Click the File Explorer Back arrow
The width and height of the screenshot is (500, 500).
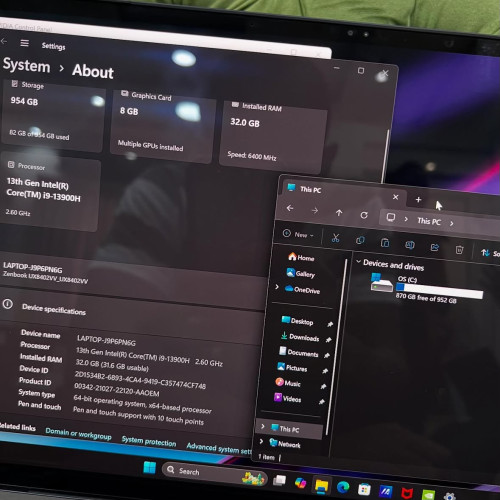[290, 208]
